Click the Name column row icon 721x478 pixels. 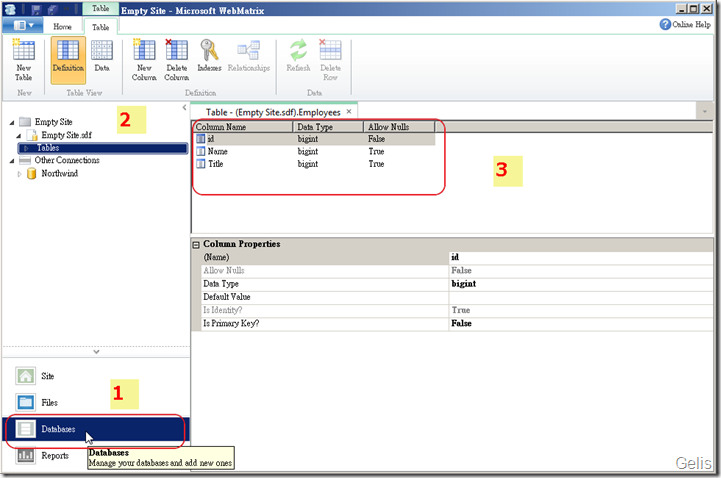[200, 151]
